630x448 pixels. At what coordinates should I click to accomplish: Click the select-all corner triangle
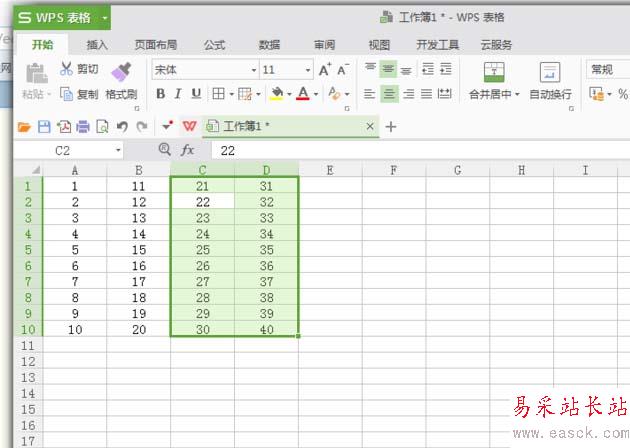pyautogui.click(x=36, y=170)
